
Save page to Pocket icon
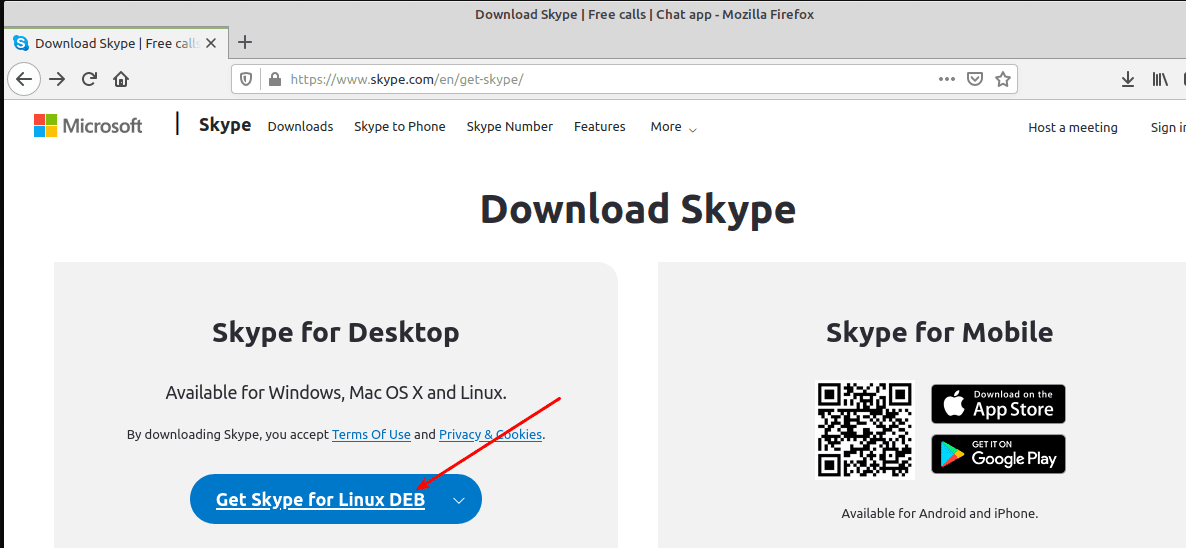point(974,79)
